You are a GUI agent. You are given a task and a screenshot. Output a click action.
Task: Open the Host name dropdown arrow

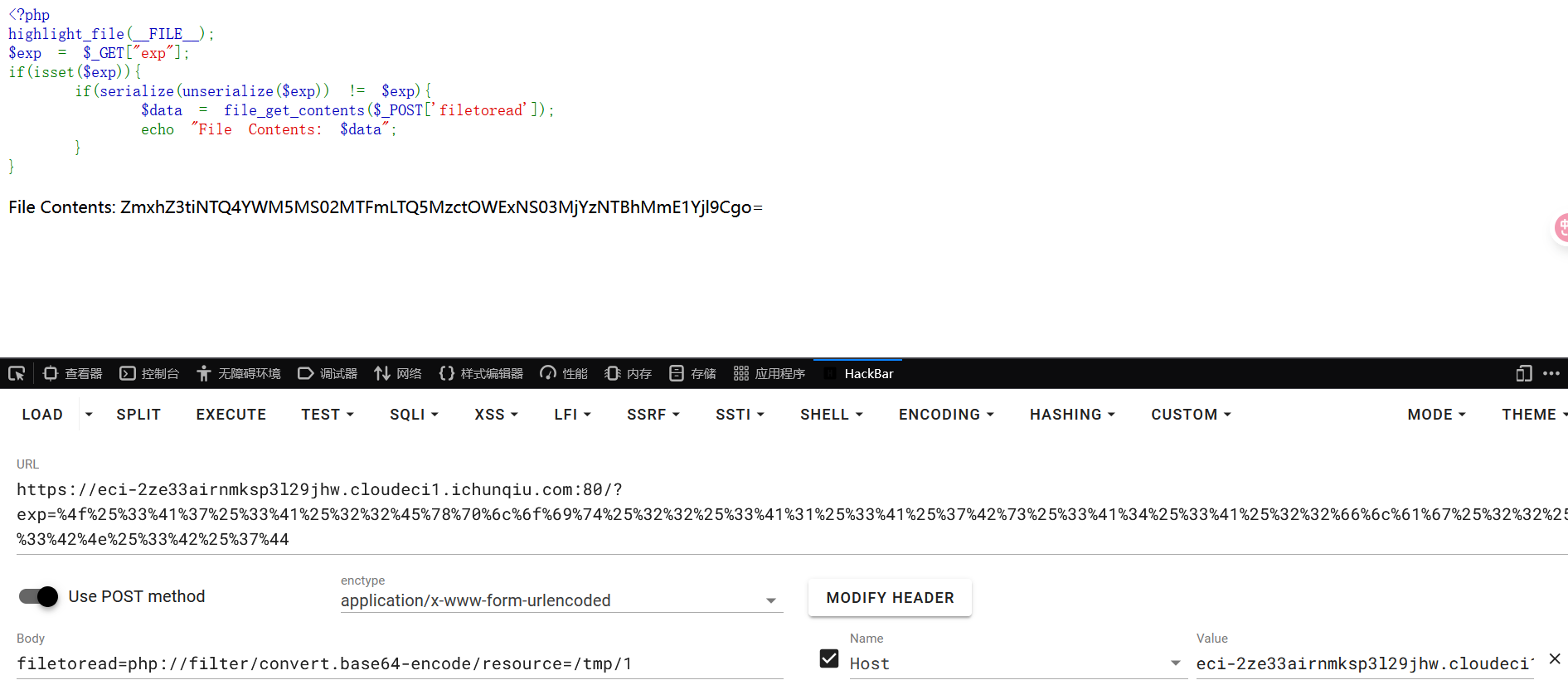point(1175,663)
